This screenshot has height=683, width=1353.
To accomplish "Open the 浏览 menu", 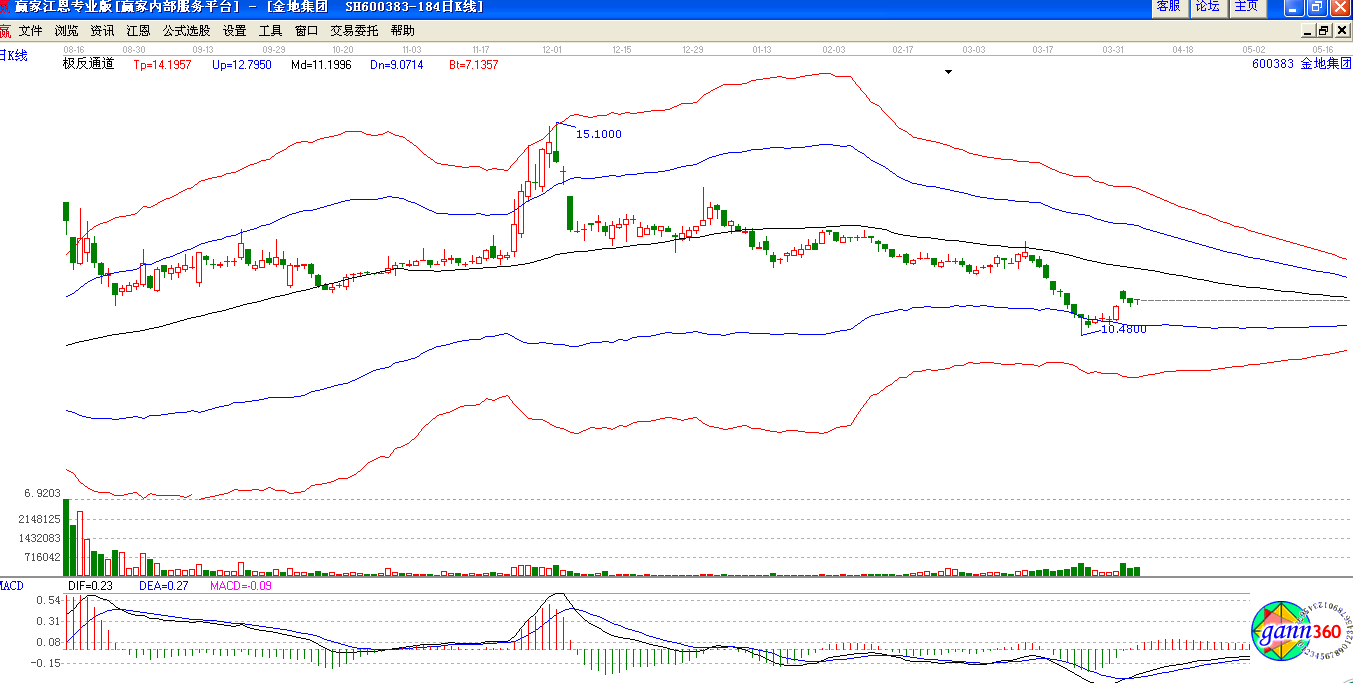I will (x=67, y=31).
